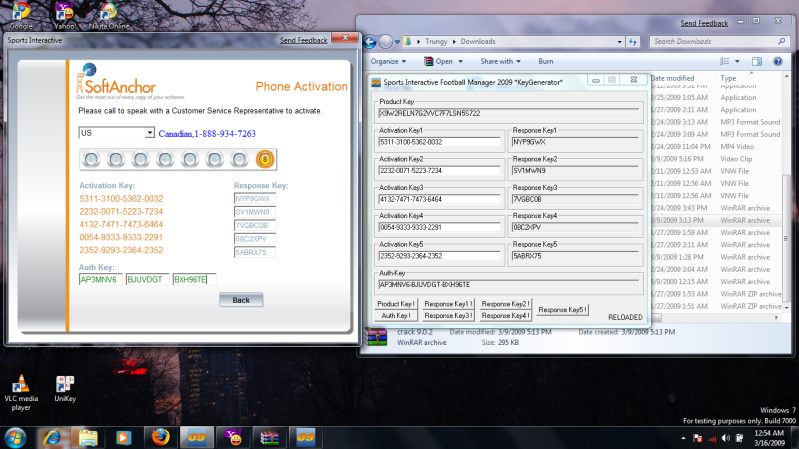
Task: Click Response Key2 field in keygen
Action: pyautogui.click(x=575, y=171)
